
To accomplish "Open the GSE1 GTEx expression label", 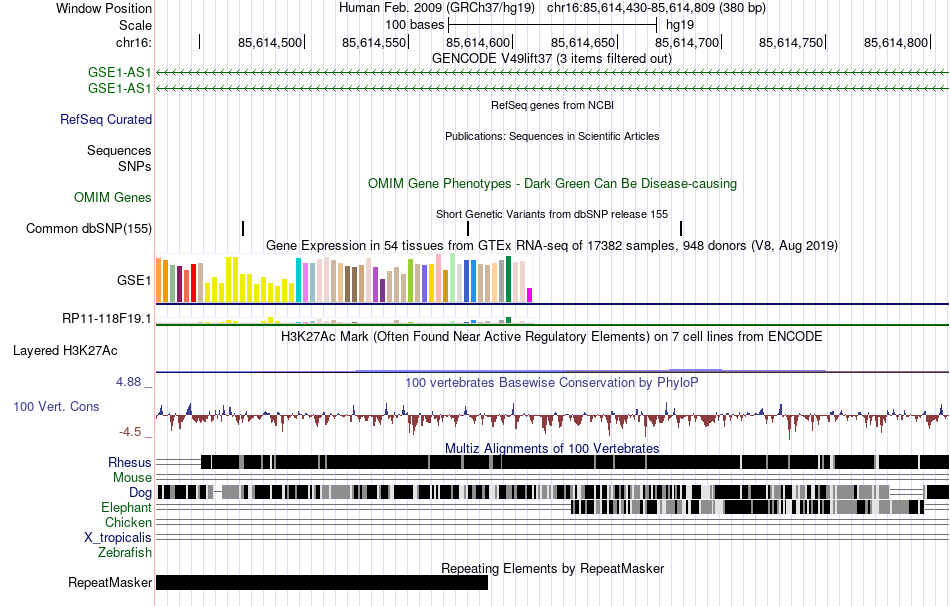I will point(134,281).
